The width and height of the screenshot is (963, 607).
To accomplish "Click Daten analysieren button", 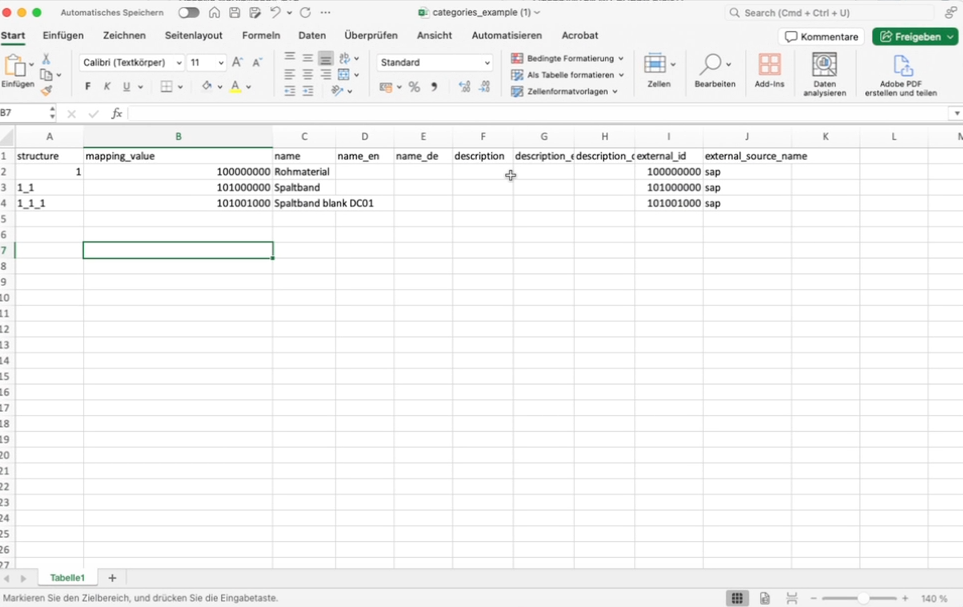I will click(x=824, y=74).
